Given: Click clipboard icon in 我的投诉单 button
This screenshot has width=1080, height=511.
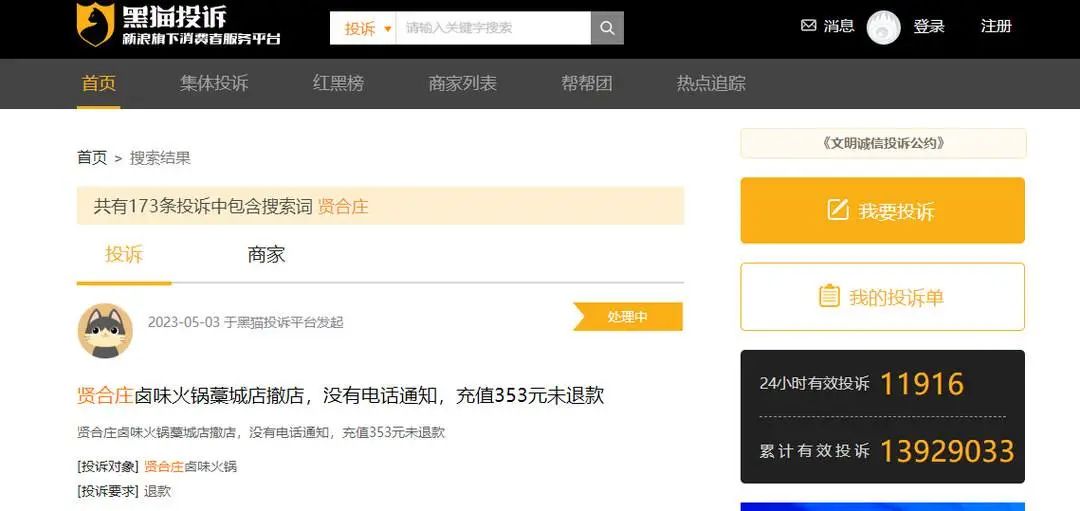Looking at the screenshot, I should click(829, 296).
